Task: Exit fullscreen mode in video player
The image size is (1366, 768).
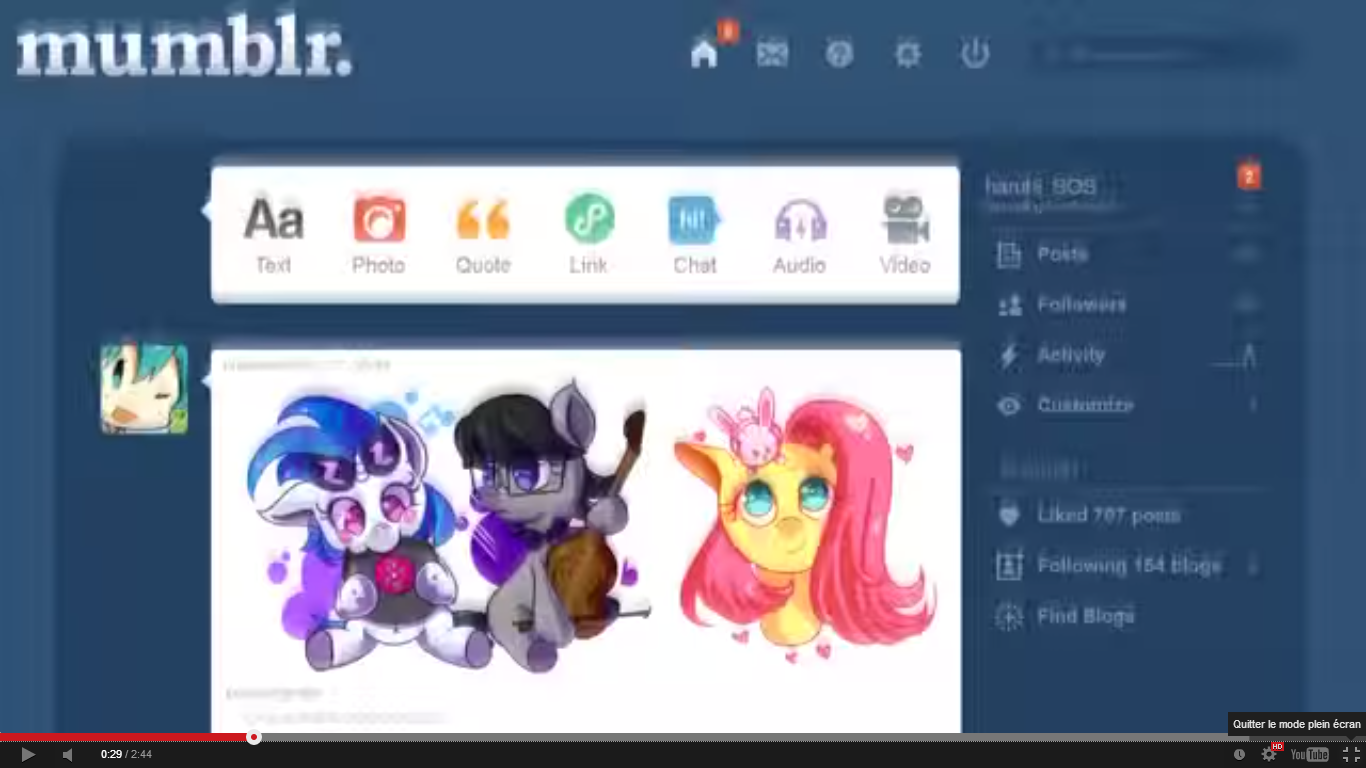Action: 1351,754
